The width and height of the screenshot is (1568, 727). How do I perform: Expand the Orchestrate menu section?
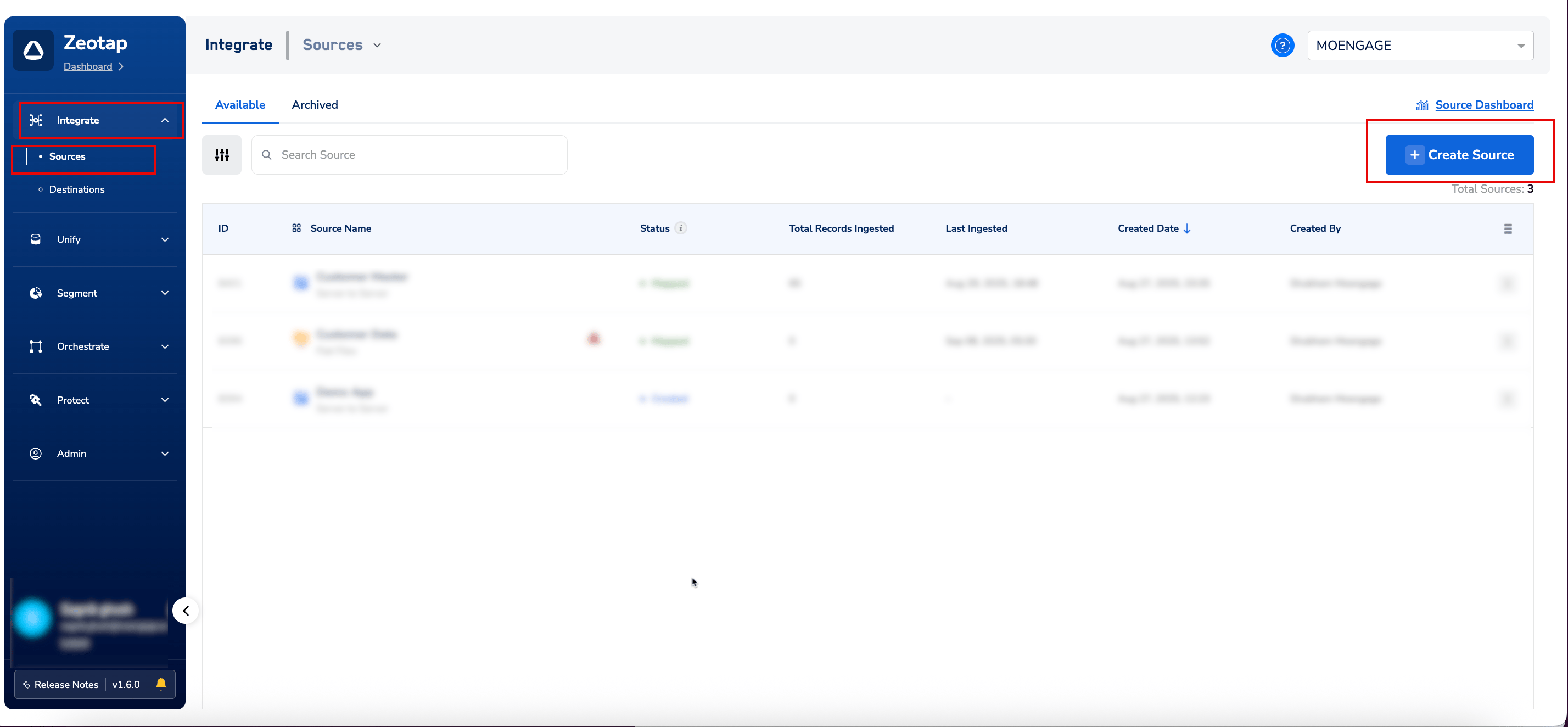(165, 346)
